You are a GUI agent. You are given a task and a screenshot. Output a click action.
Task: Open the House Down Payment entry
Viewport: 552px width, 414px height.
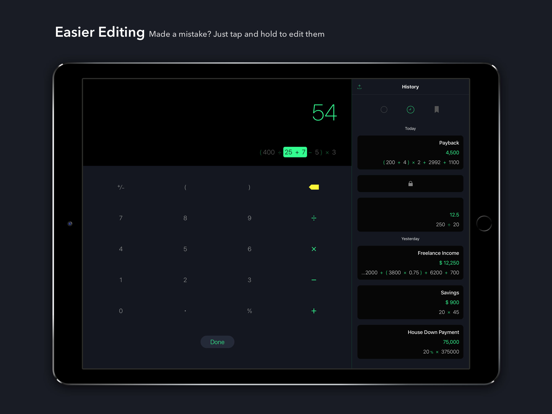pos(410,342)
